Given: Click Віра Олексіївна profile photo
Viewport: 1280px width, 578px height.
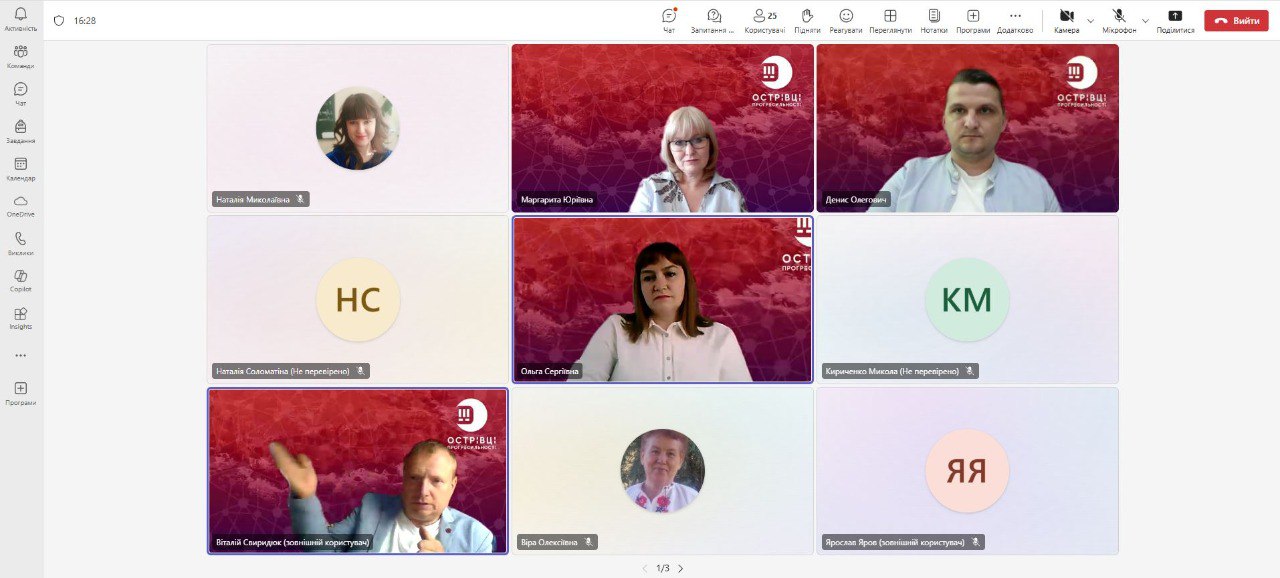Looking at the screenshot, I should point(663,471).
